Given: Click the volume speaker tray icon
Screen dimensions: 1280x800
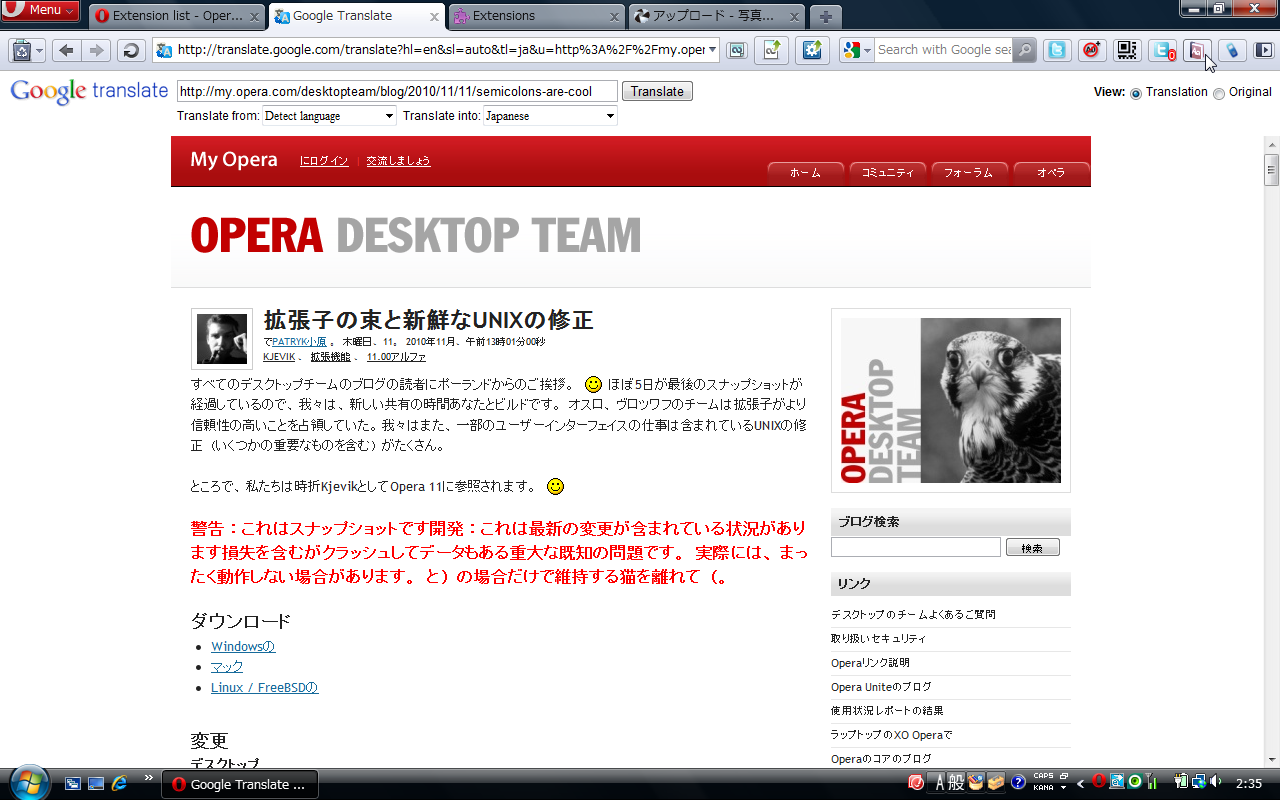Looking at the screenshot, I should (1216, 782).
